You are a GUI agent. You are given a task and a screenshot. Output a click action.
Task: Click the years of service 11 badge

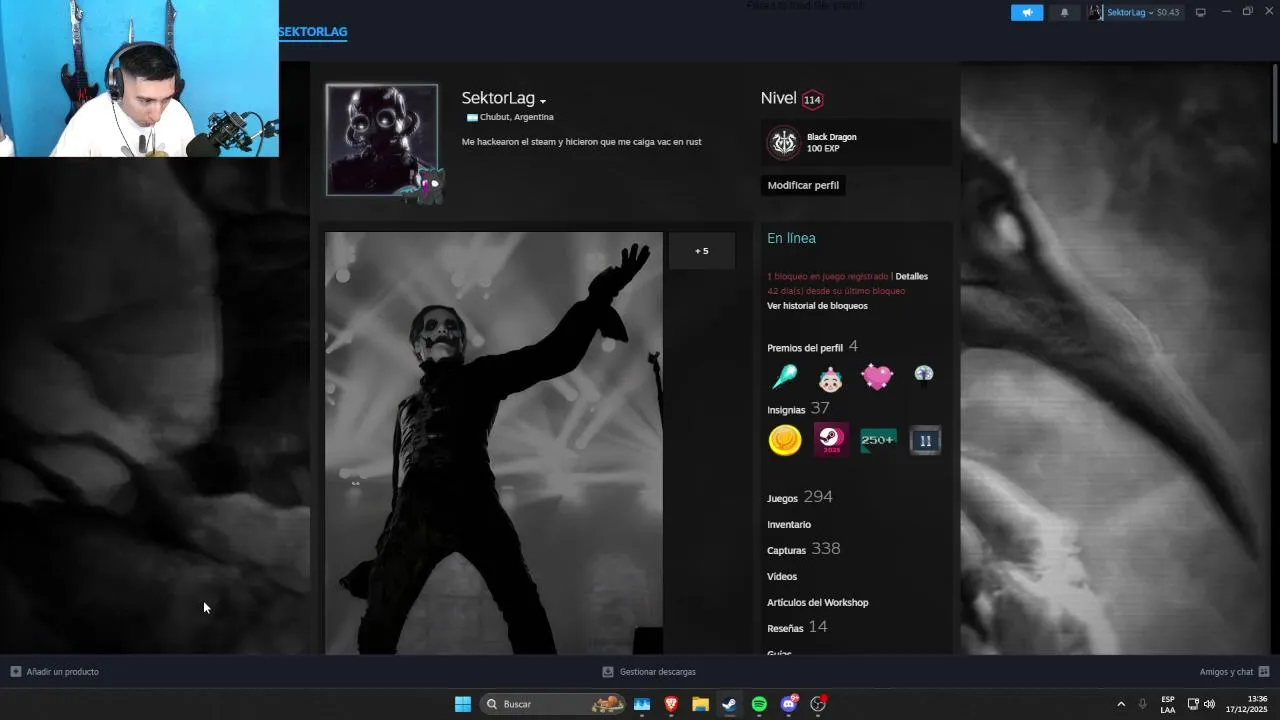point(925,440)
